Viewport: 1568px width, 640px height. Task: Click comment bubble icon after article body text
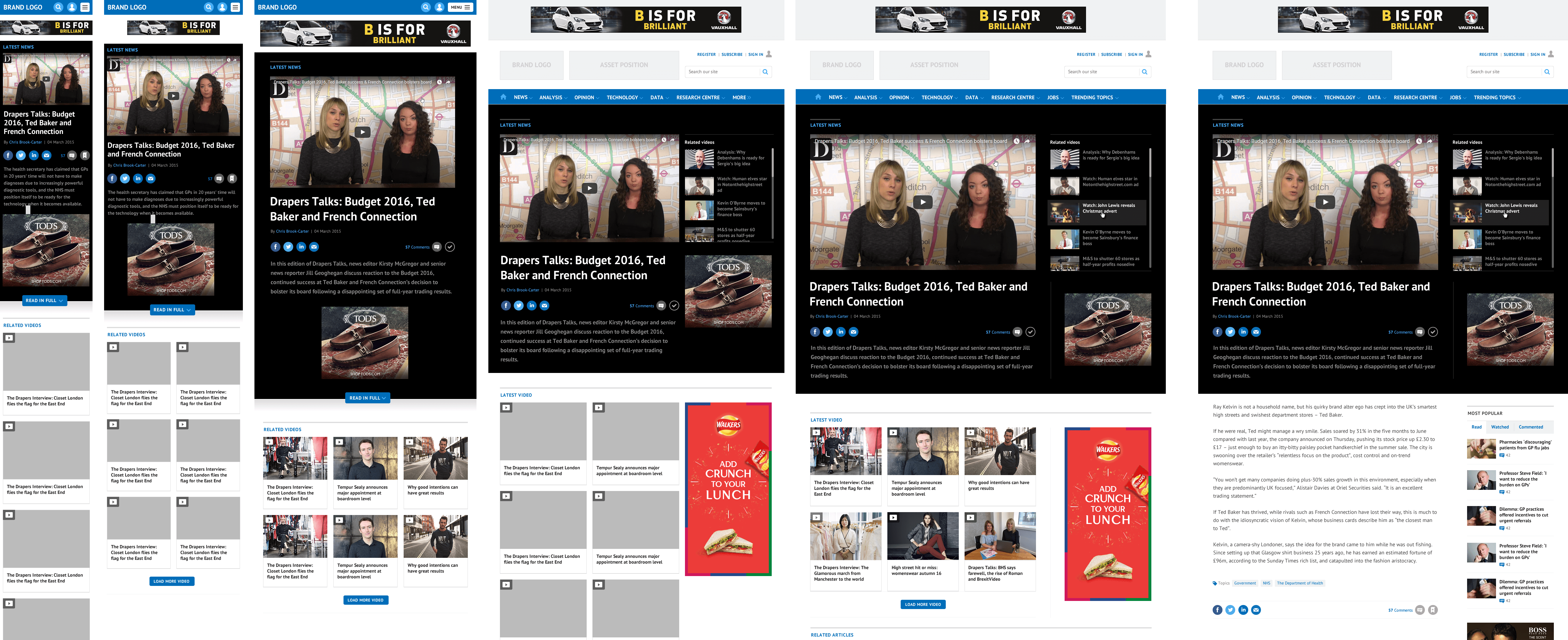point(1419,610)
